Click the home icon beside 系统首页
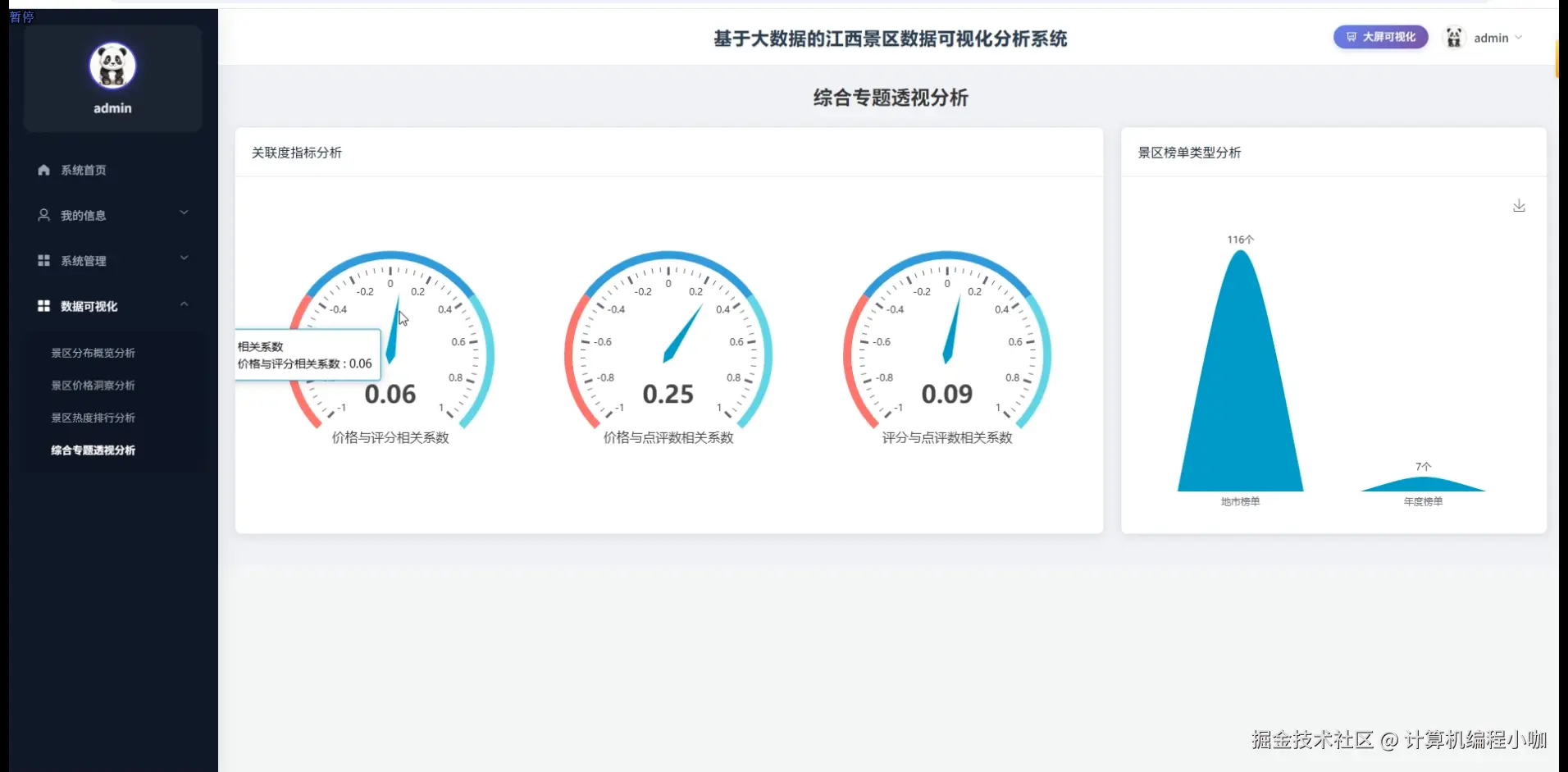Screen dimensions: 1568x772 [43, 170]
